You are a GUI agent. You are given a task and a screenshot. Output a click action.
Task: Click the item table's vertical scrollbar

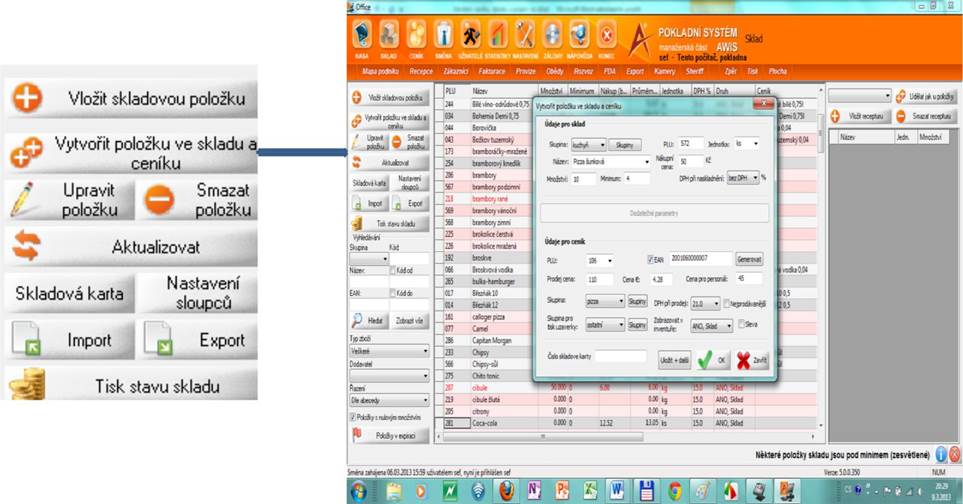click(821, 132)
